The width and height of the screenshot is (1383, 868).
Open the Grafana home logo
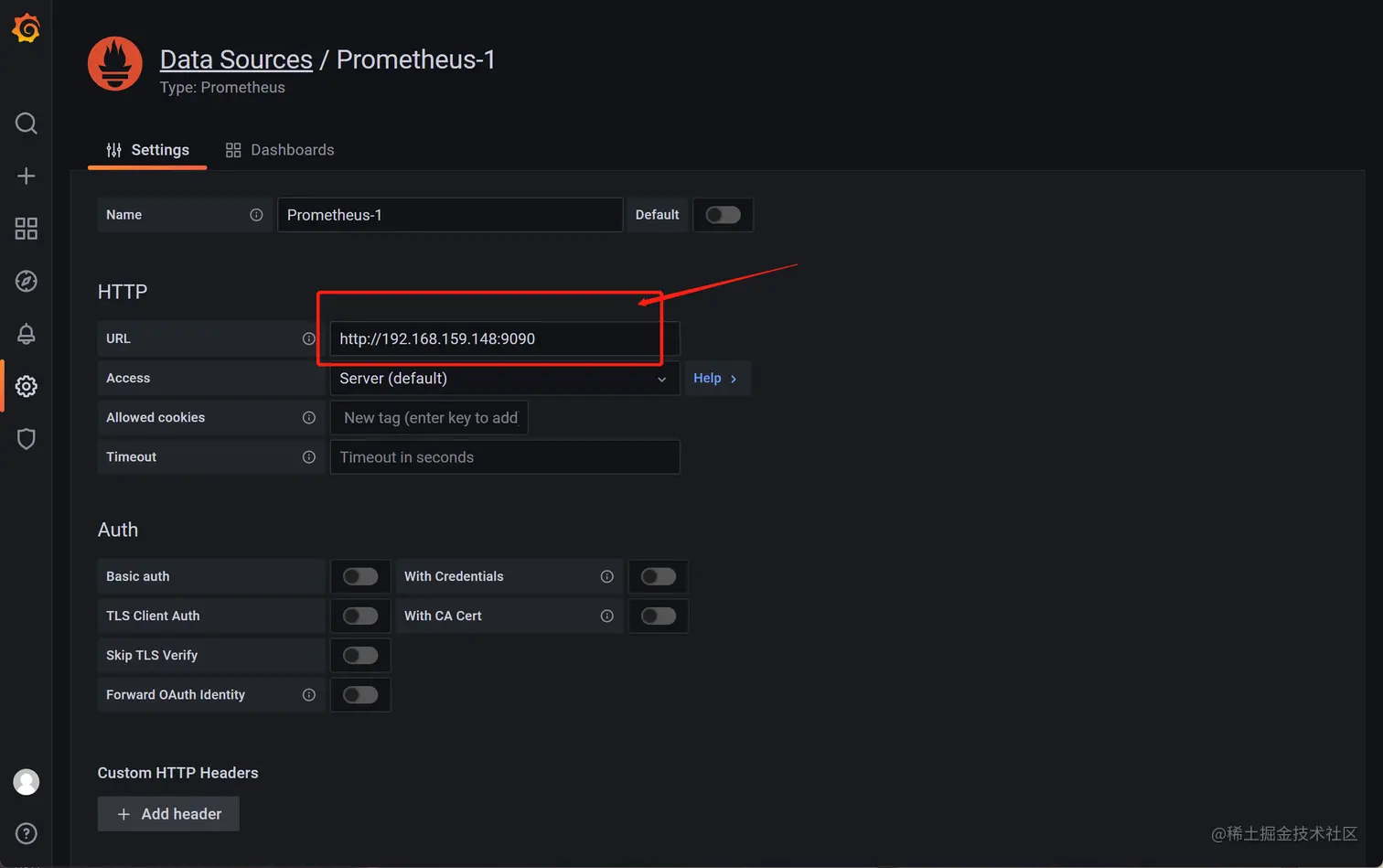point(26,28)
